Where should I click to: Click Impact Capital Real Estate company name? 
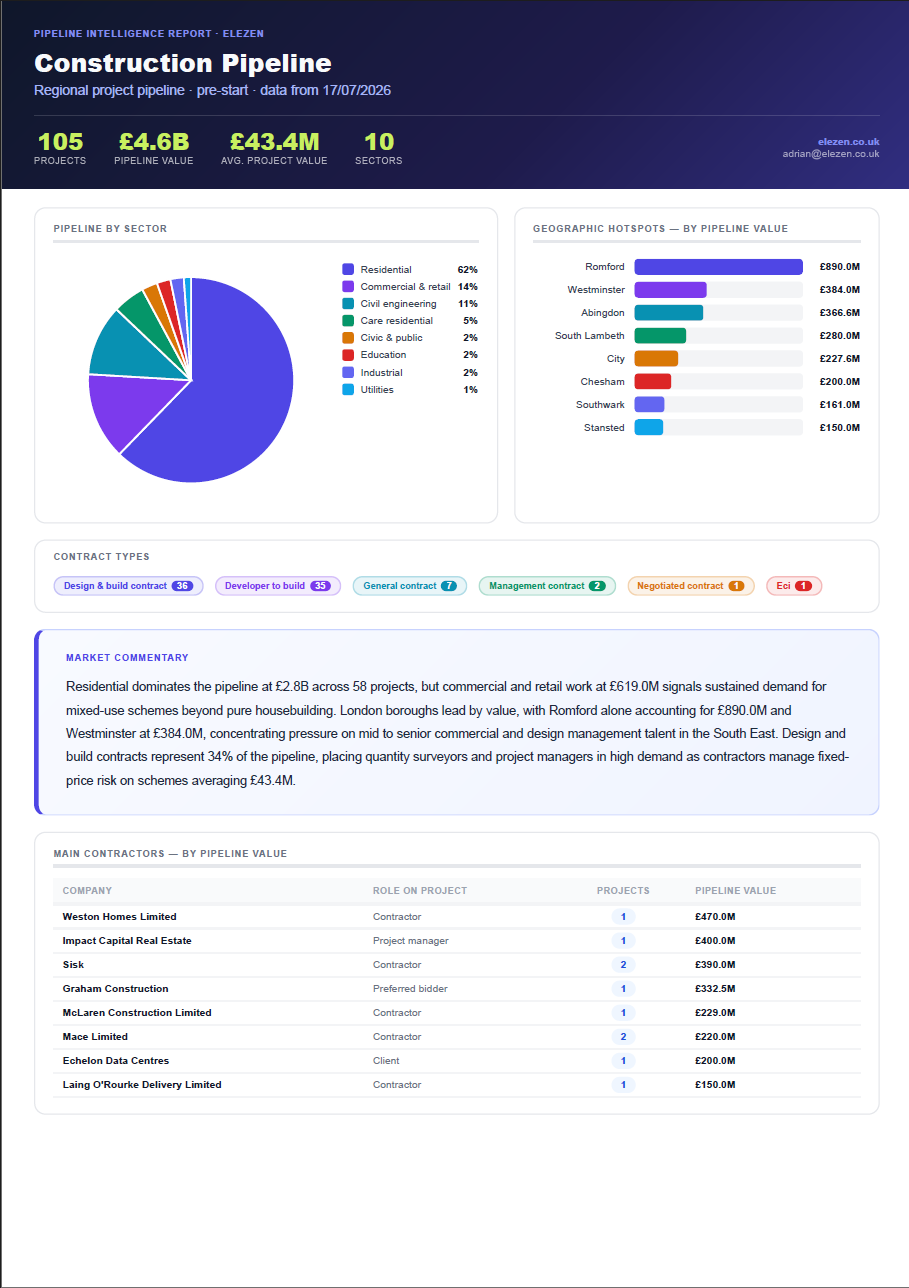point(127,941)
